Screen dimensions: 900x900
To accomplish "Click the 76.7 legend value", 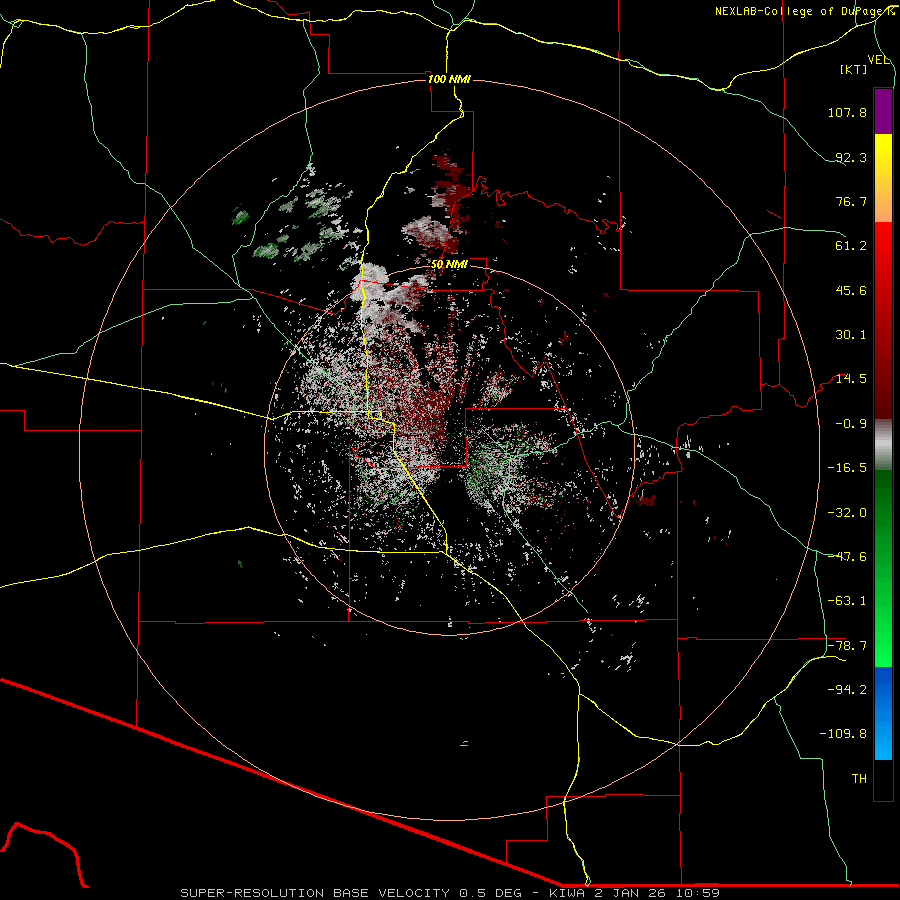I will tap(851, 201).
